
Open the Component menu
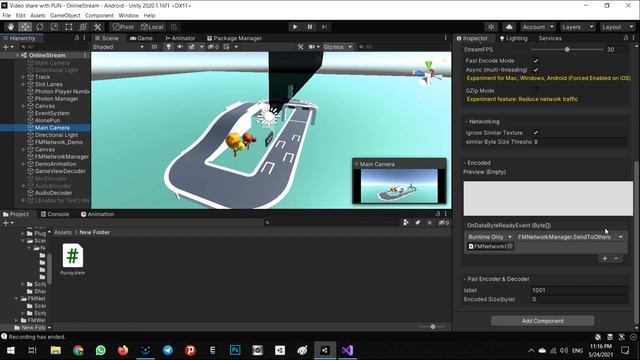point(100,16)
